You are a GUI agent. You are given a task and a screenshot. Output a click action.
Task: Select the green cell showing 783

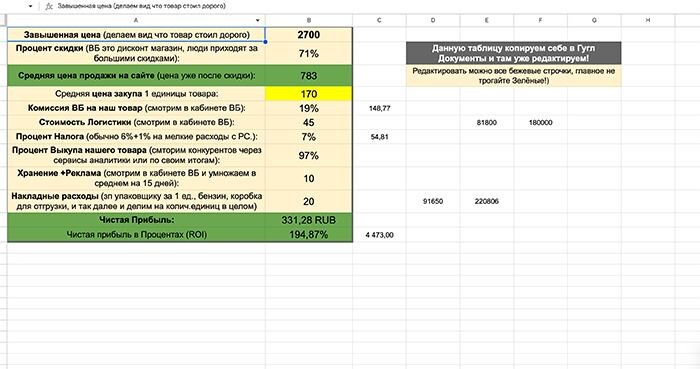pyautogui.click(x=308, y=76)
